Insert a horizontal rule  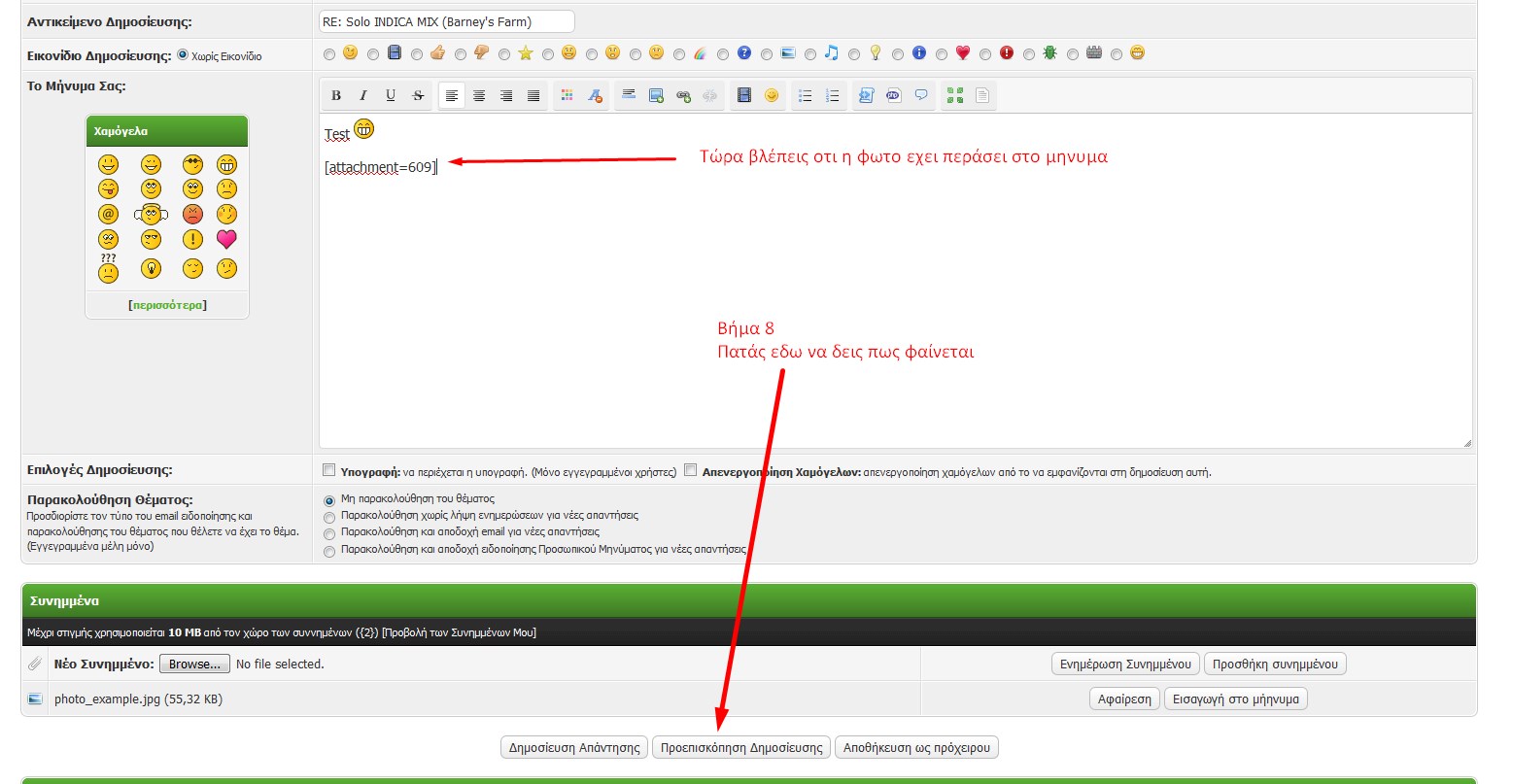click(629, 95)
